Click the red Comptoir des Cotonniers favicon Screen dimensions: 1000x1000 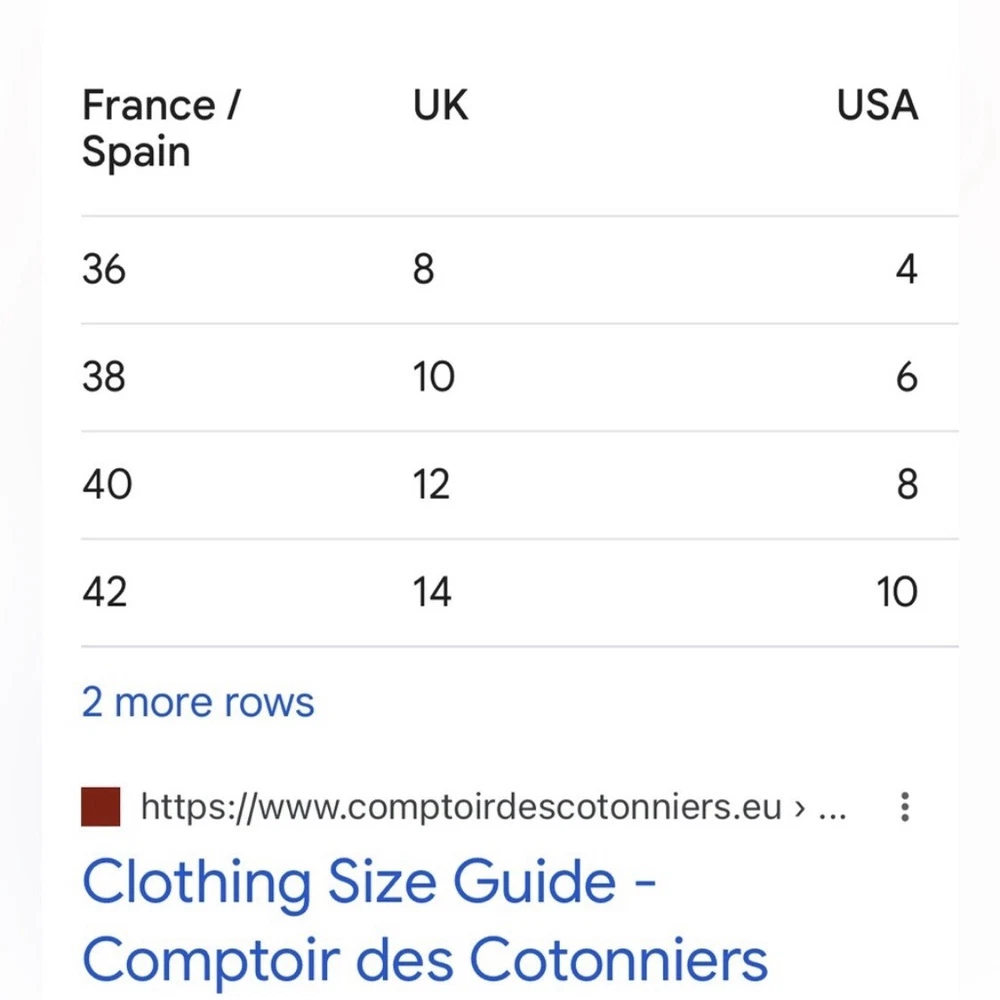tap(101, 807)
